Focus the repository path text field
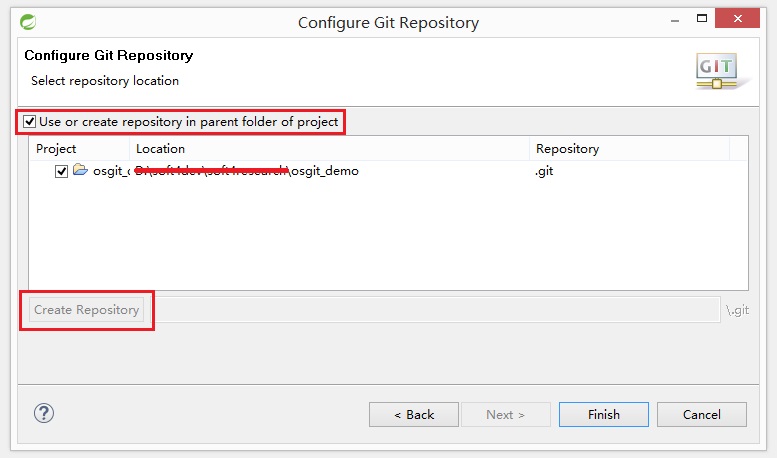This screenshot has width=777, height=458. 438,310
